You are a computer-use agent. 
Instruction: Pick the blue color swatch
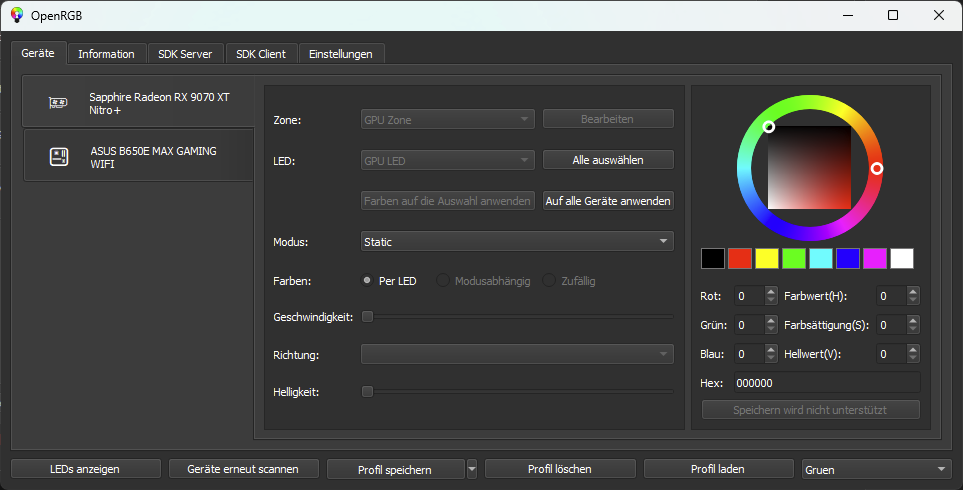pos(848,259)
